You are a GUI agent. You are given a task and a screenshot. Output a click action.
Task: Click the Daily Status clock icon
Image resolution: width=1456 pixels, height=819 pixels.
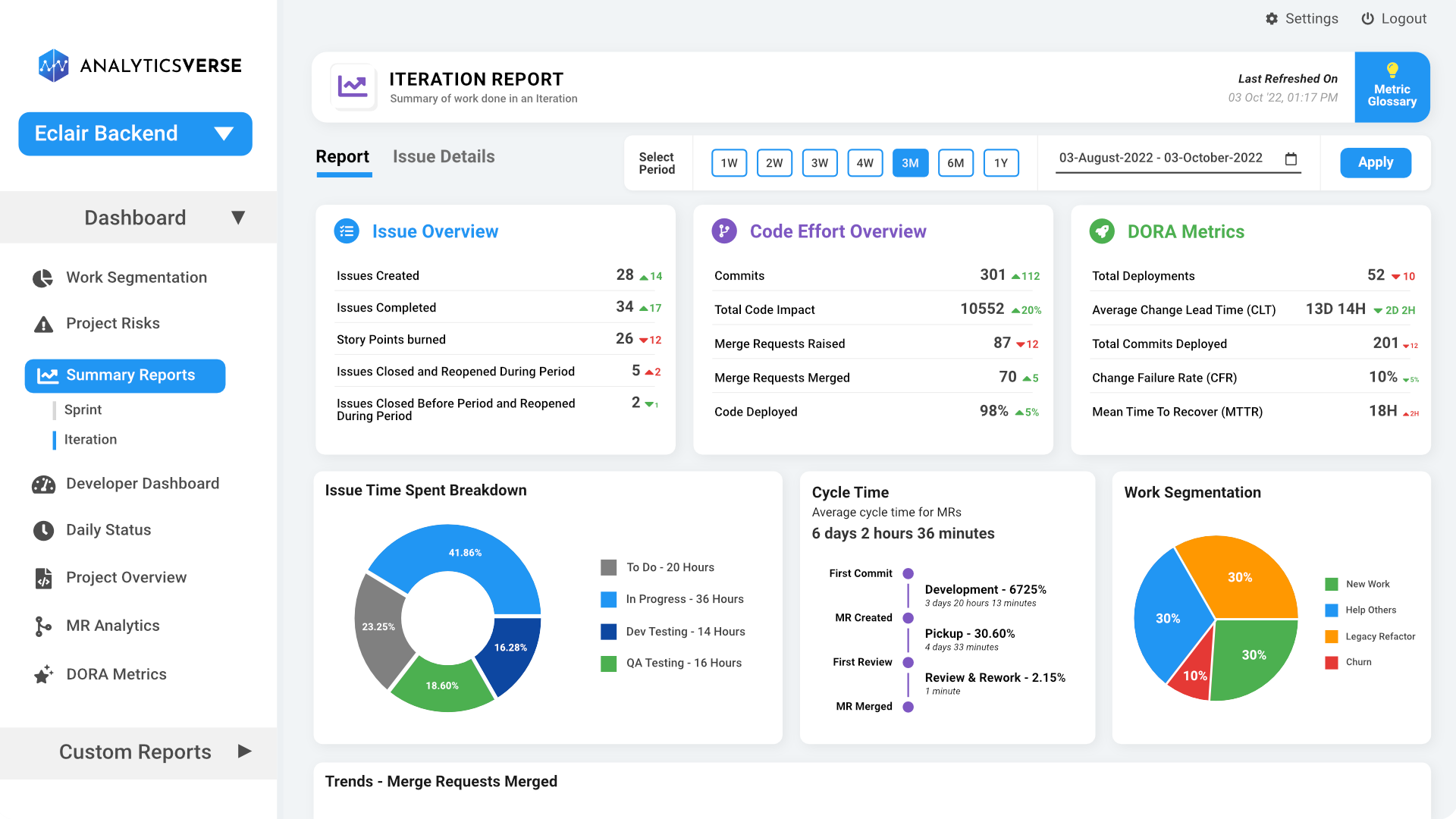(43, 530)
